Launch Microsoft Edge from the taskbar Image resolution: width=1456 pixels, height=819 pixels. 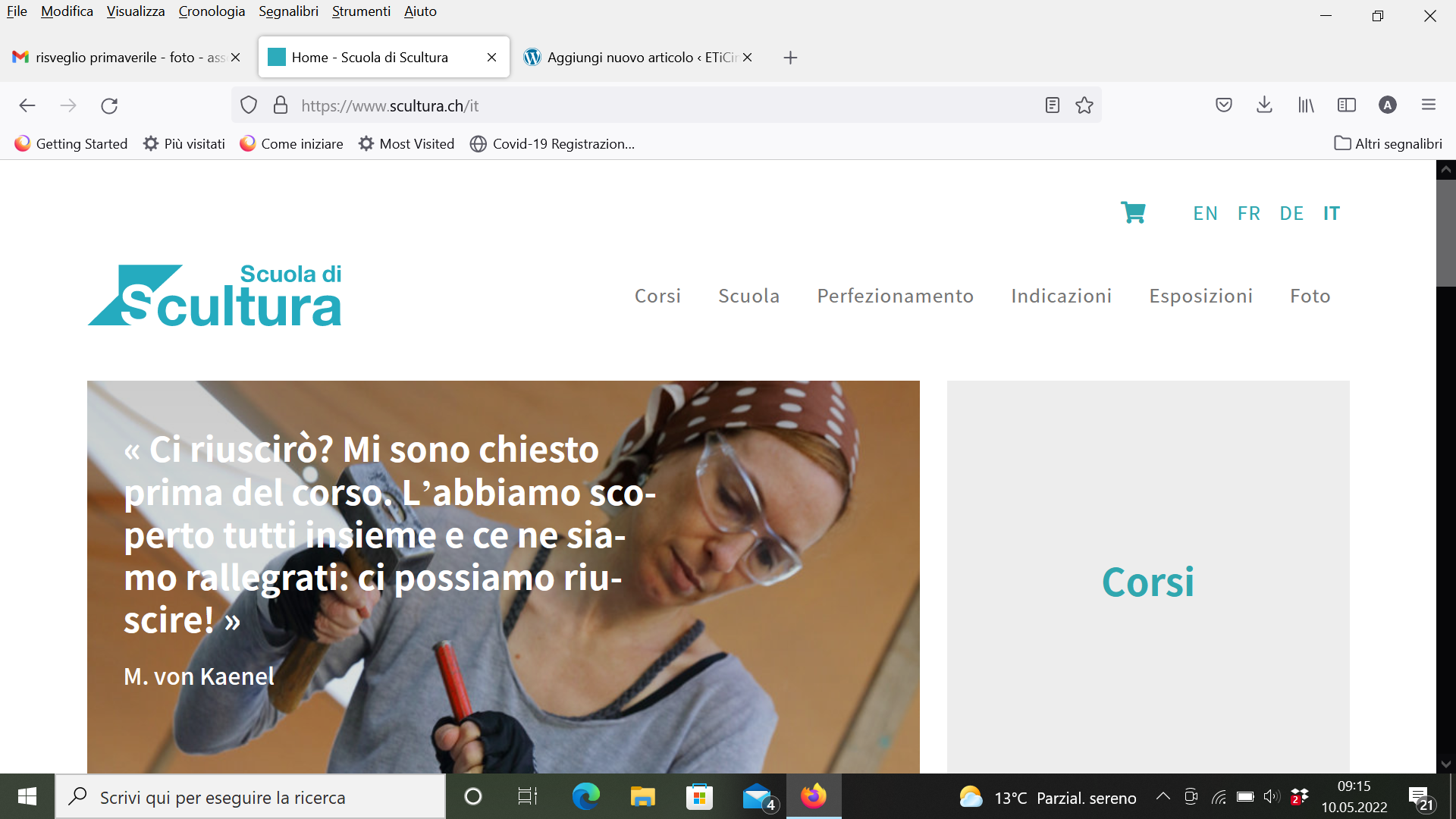coord(585,796)
